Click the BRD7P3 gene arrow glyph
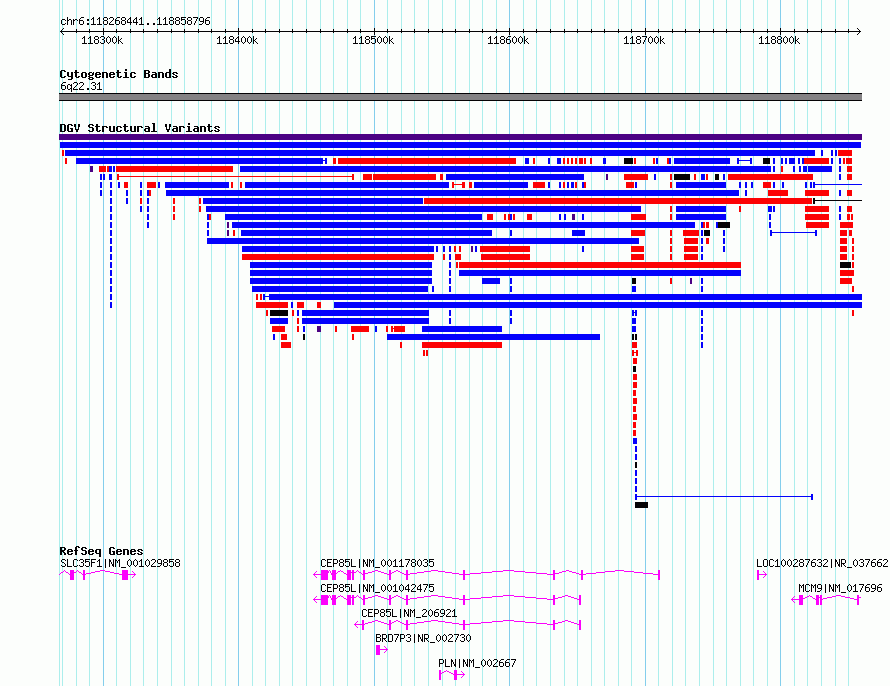The image size is (890, 686). click(x=381, y=650)
